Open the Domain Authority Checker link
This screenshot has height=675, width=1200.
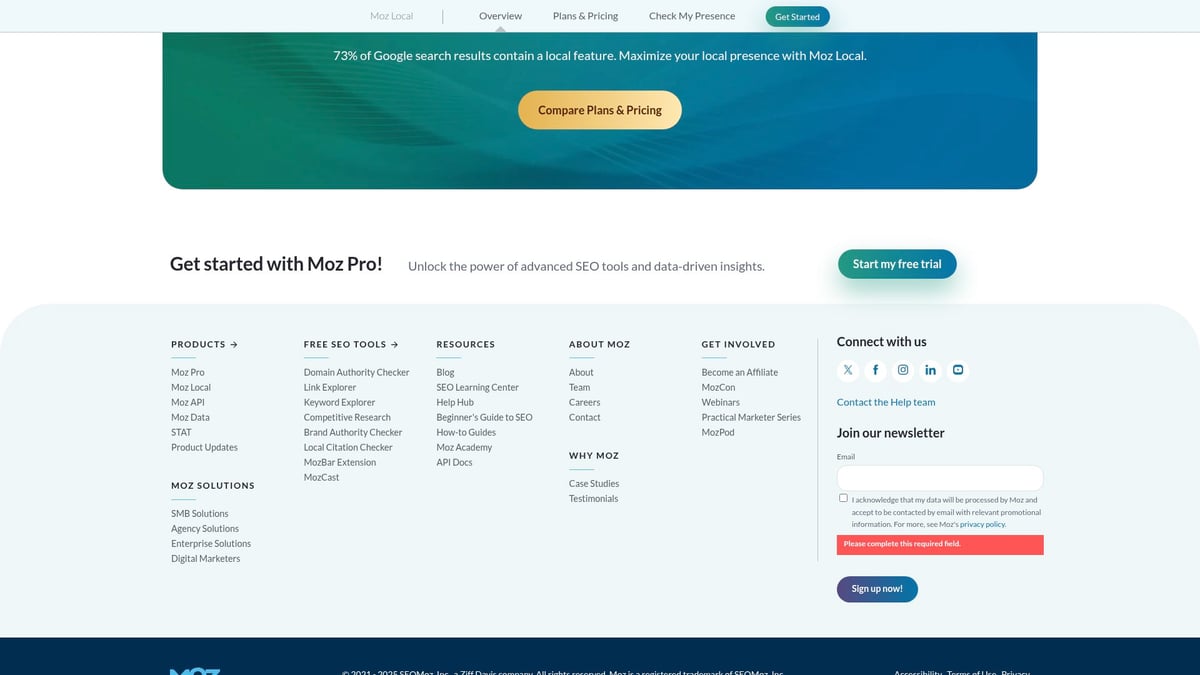point(356,371)
